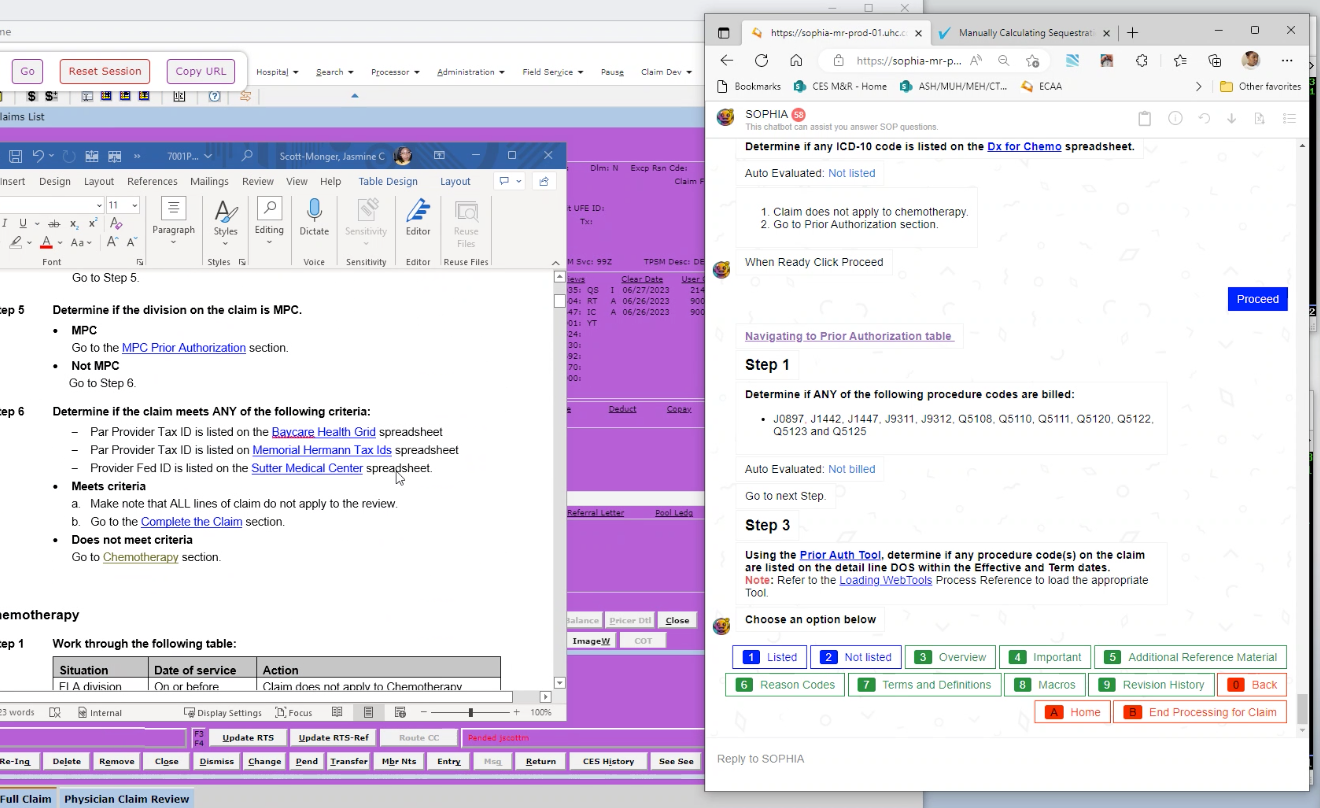Image resolution: width=1320 pixels, height=808 pixels.
Task: Click SOPHIA clipboard icon in chat header
Action: [x=1145, y=118]
